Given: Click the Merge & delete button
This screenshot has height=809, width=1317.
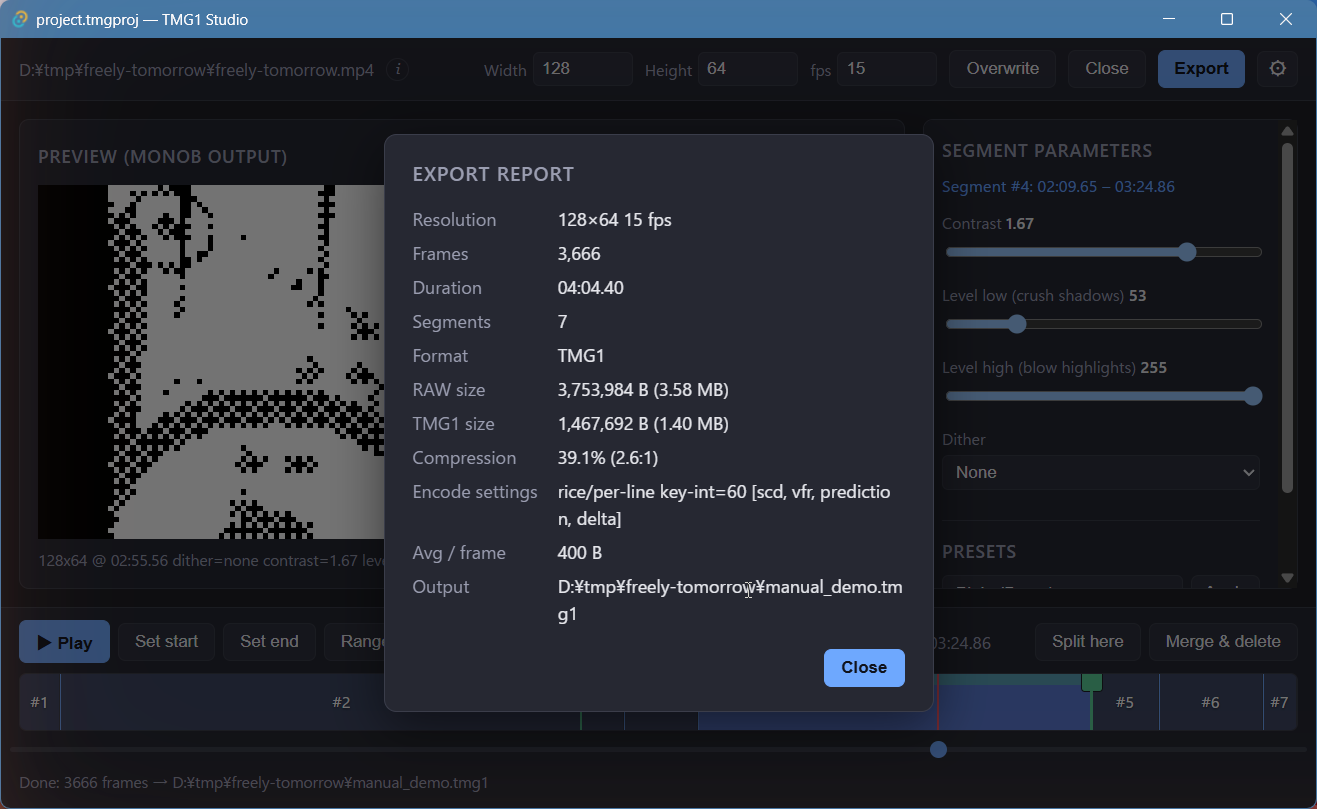Looking at the screenshot, I should 1223,642.
